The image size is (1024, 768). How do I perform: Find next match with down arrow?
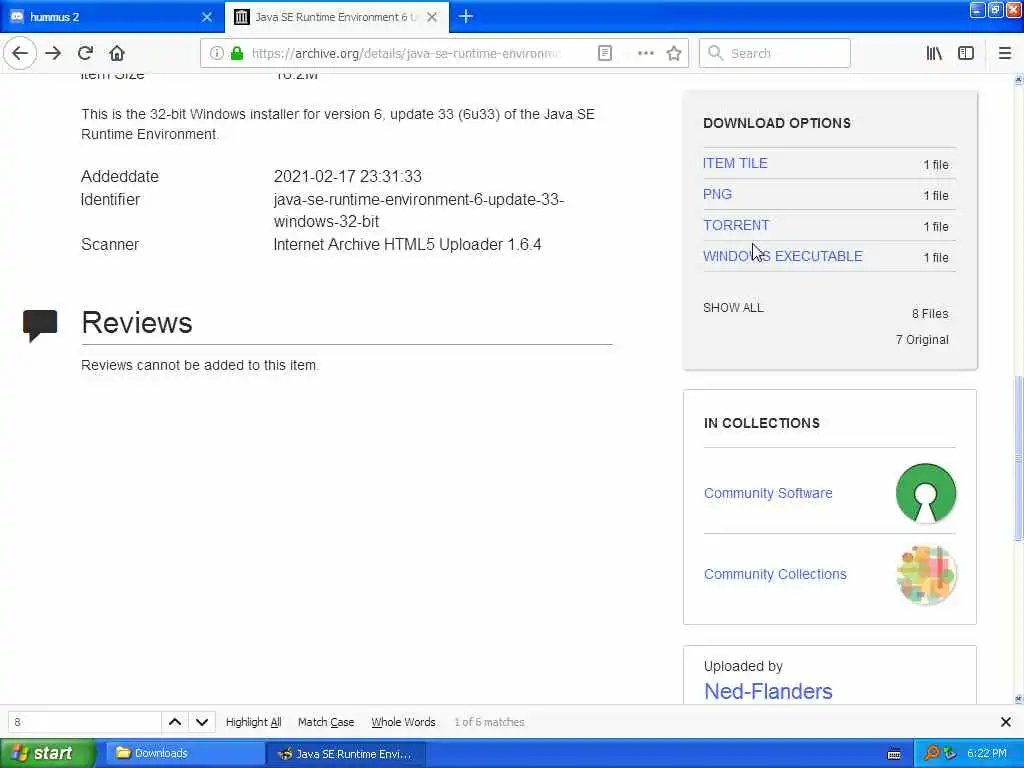202,722
